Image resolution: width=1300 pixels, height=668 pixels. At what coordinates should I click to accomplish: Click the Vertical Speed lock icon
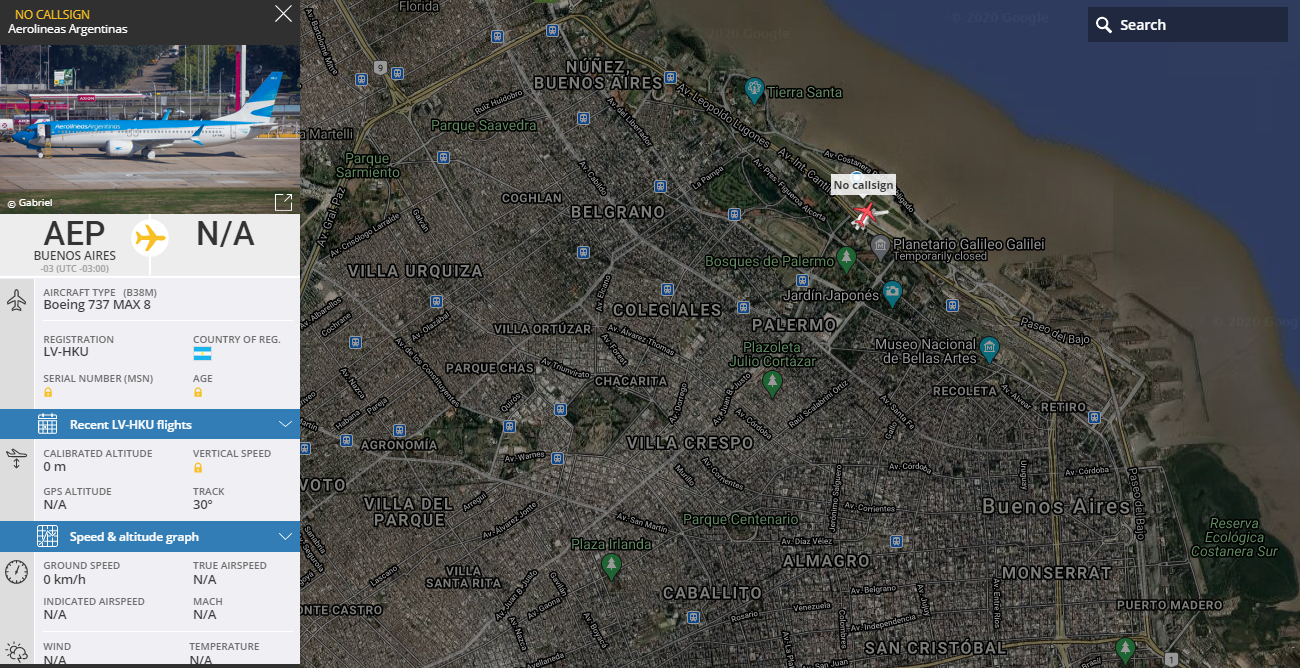click(x=198, y=468)
